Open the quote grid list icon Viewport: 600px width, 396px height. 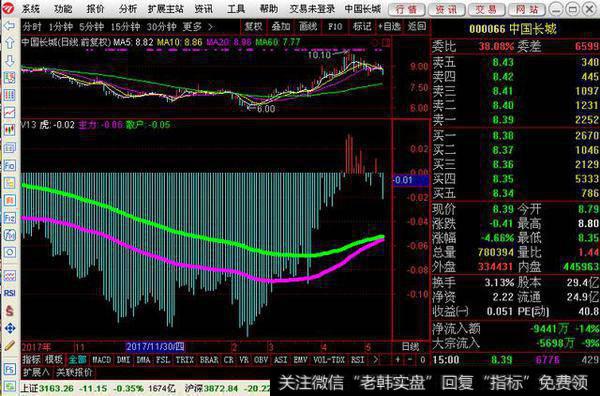(9, 95)
